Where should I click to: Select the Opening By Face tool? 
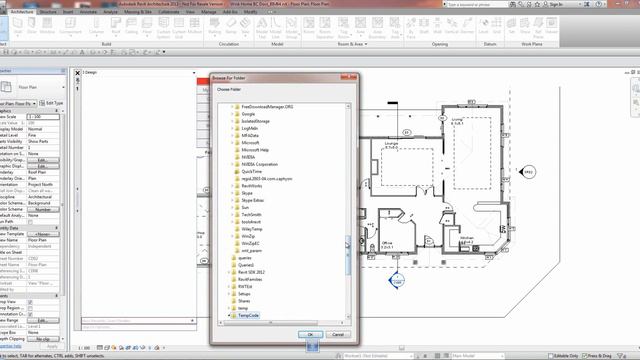[411, 28]
